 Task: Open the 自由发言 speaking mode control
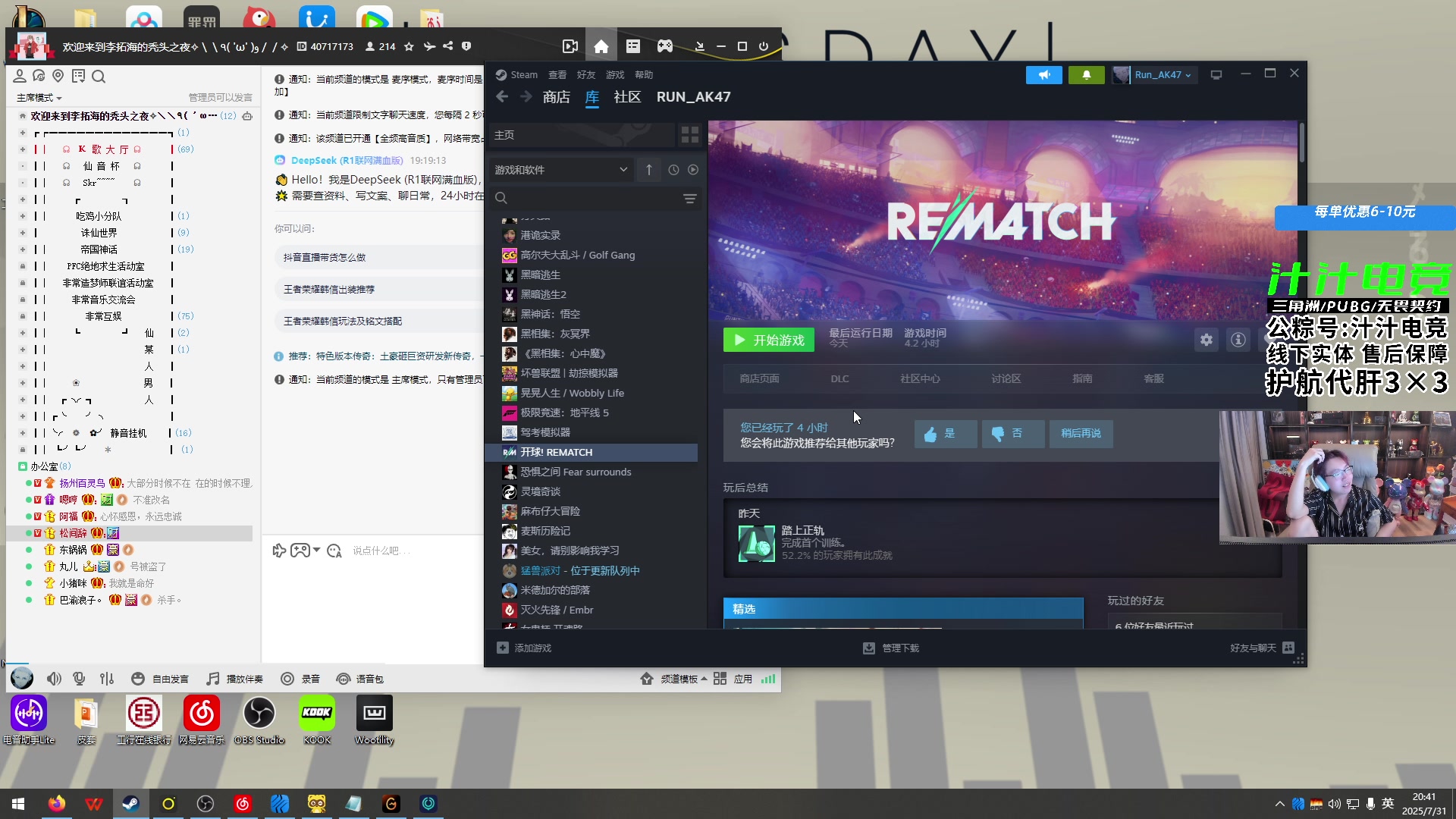click(160, 679)
